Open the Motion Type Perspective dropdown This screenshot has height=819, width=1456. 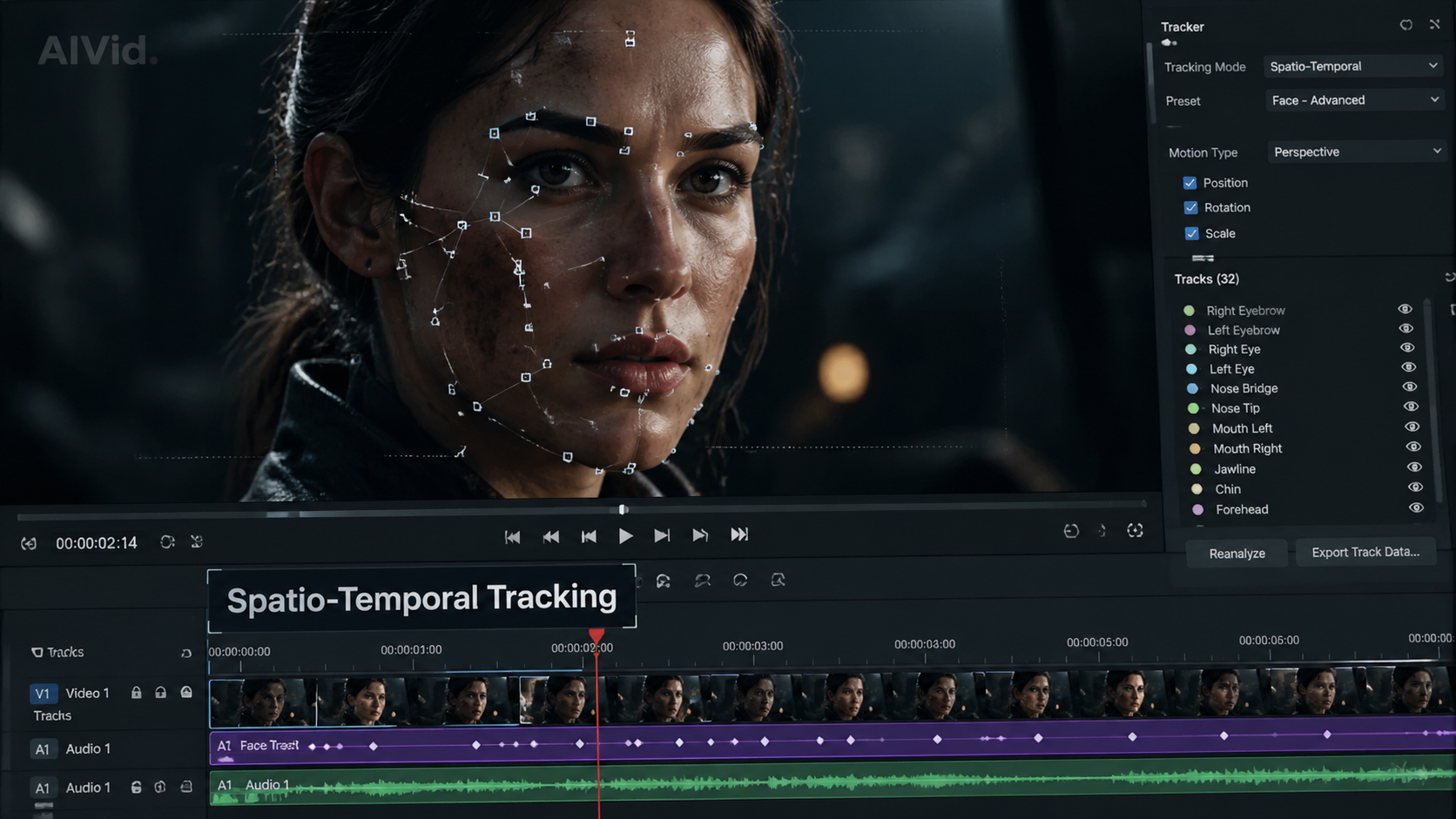(x=1357, y=151)
